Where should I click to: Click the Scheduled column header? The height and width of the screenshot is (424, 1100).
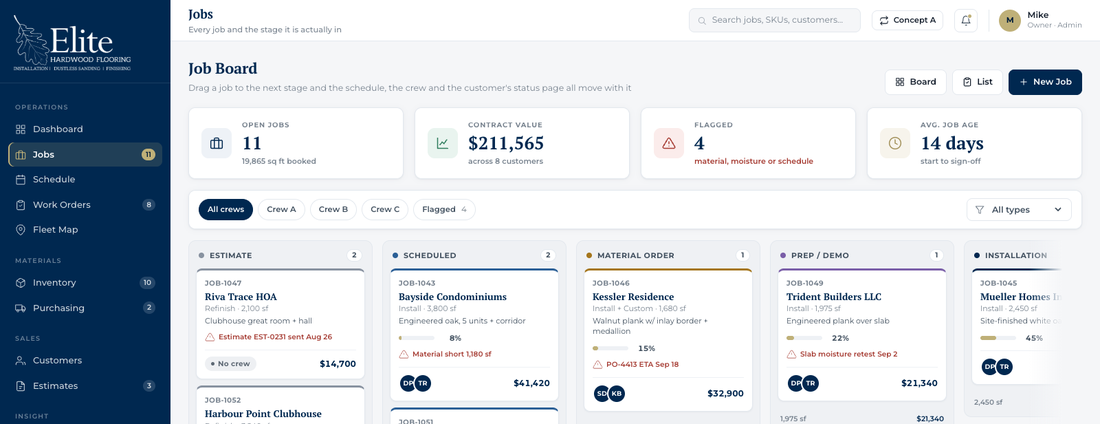point(474,256)
